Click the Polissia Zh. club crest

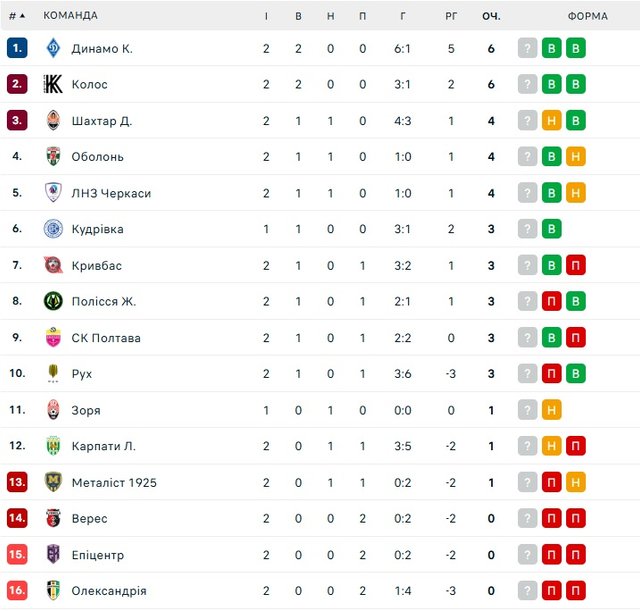[54, 301]
